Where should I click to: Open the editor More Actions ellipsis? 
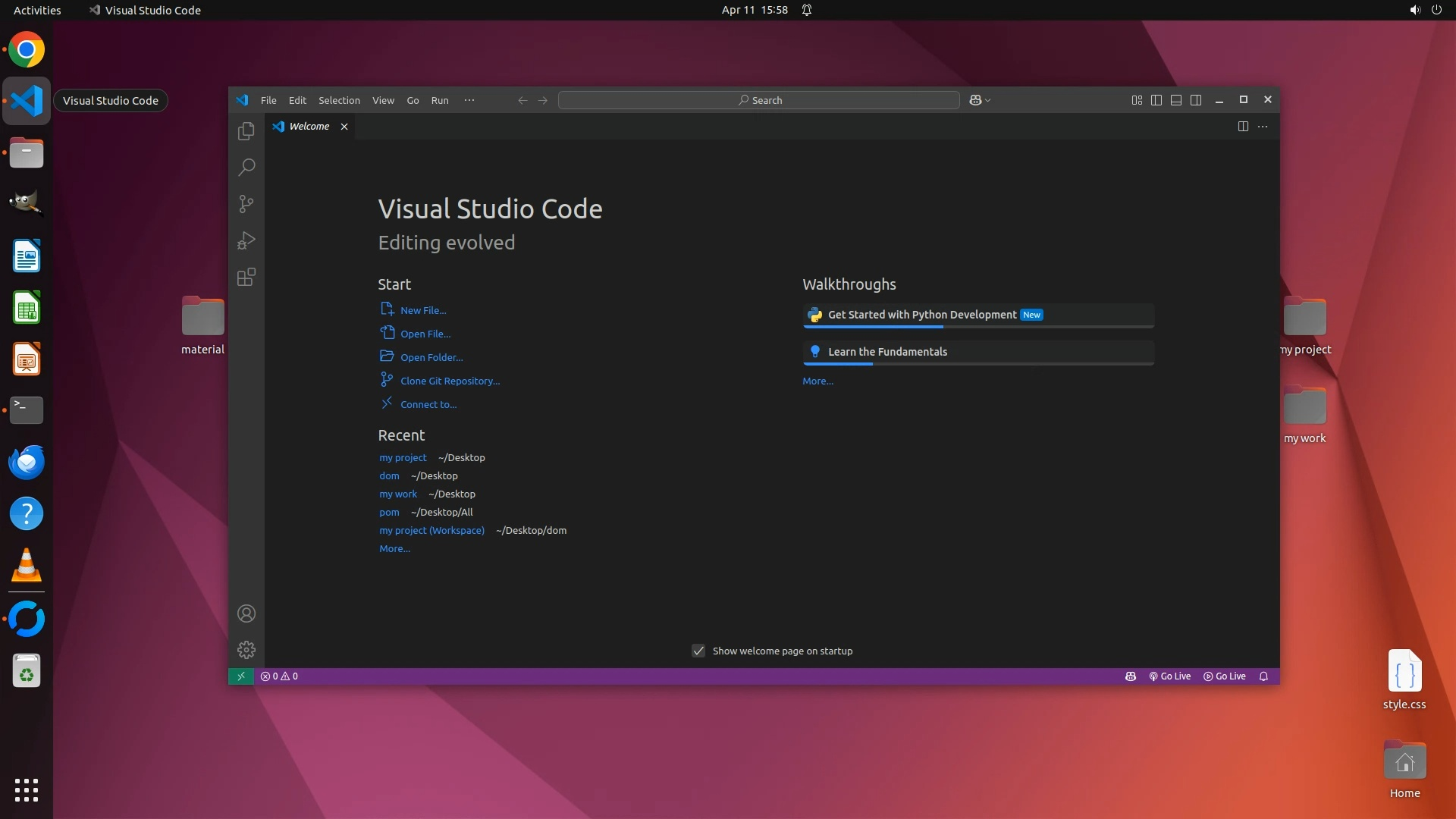click(x=1263, y=127)
